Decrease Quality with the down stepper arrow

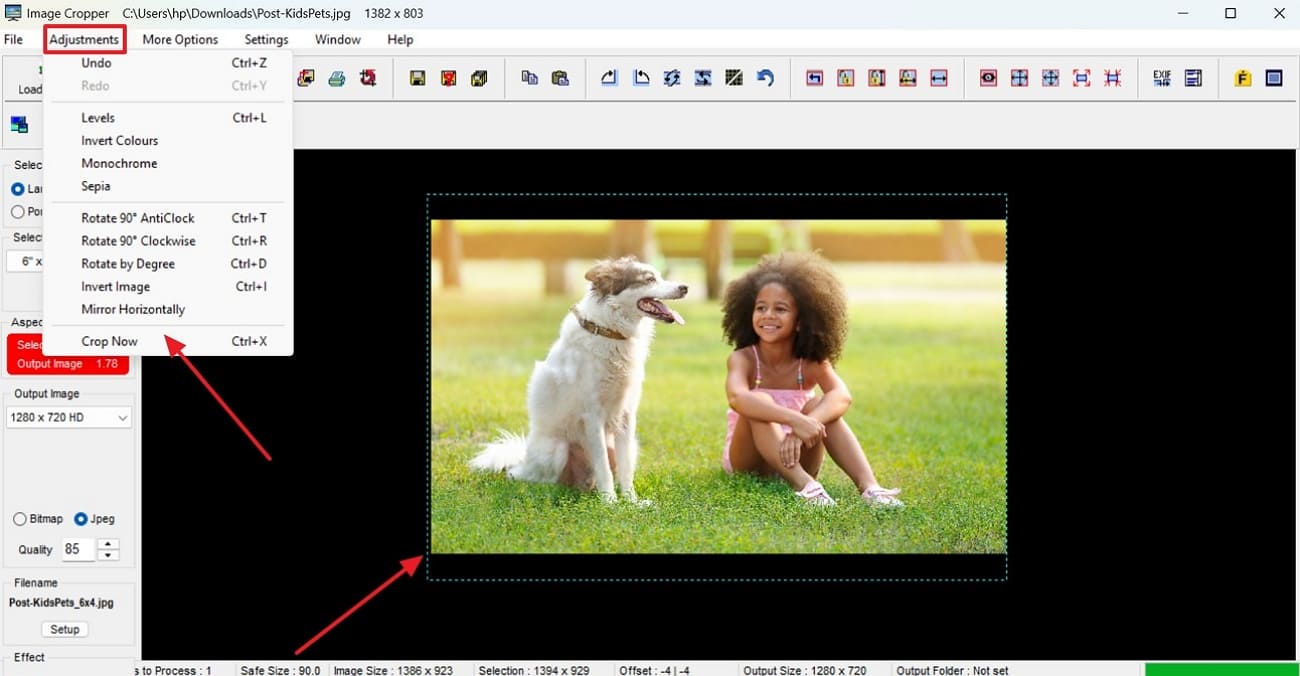coord(108,555)
